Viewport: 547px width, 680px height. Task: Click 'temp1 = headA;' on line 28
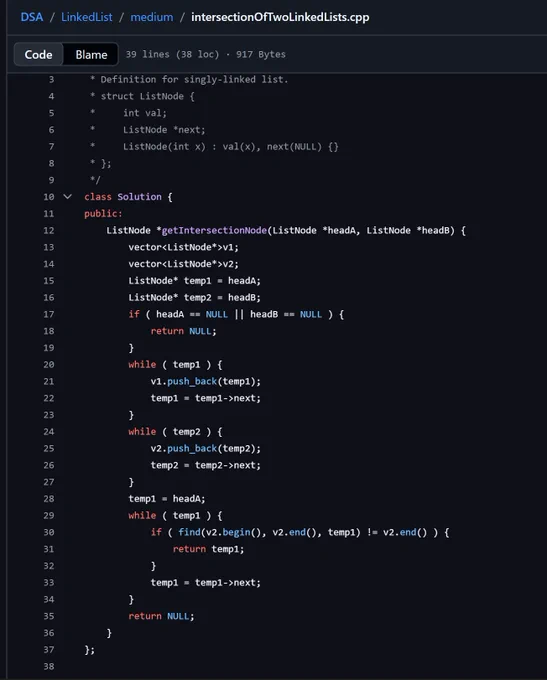coord(167,499)
